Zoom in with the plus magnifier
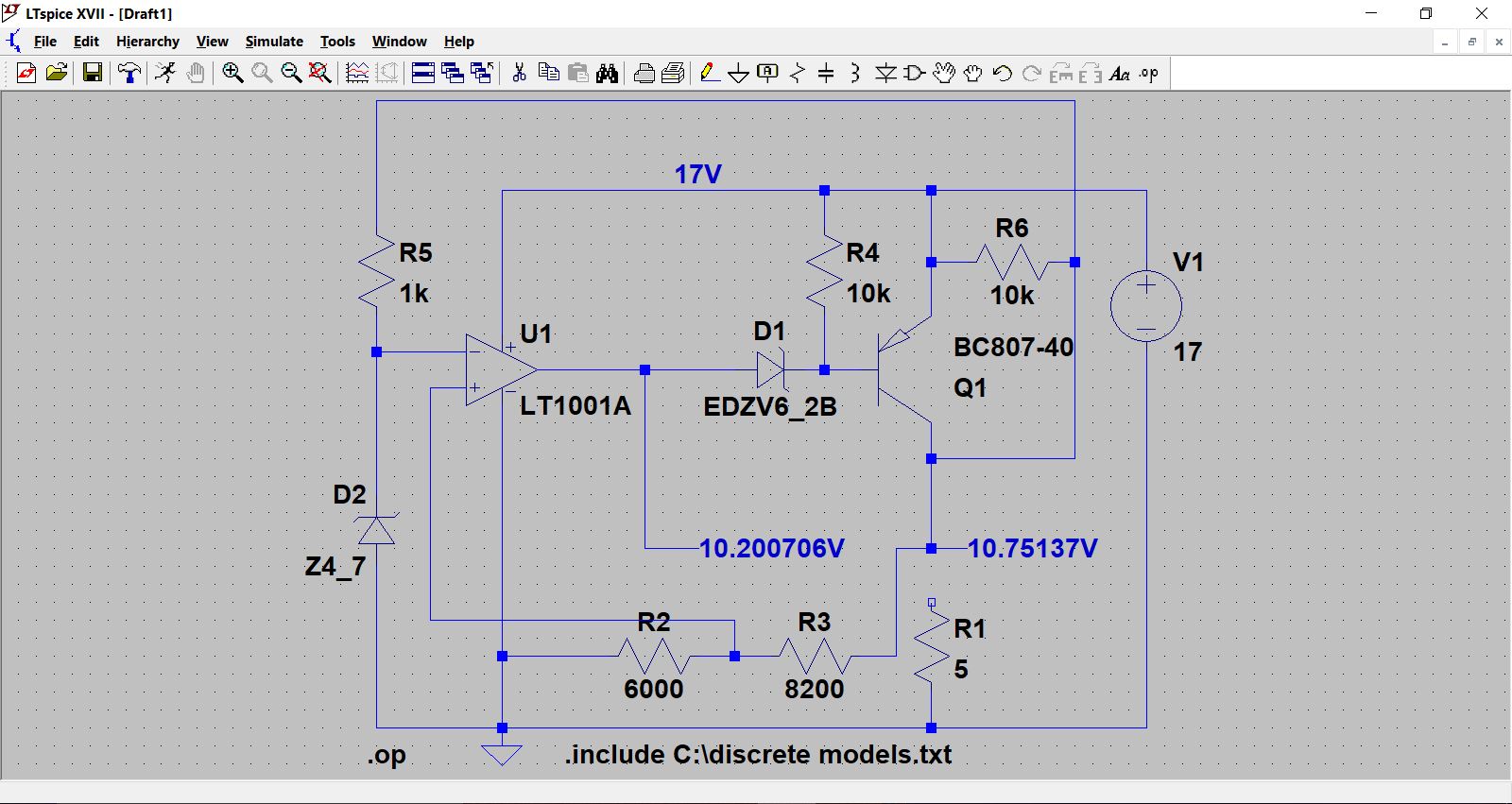 pos(232,73)
